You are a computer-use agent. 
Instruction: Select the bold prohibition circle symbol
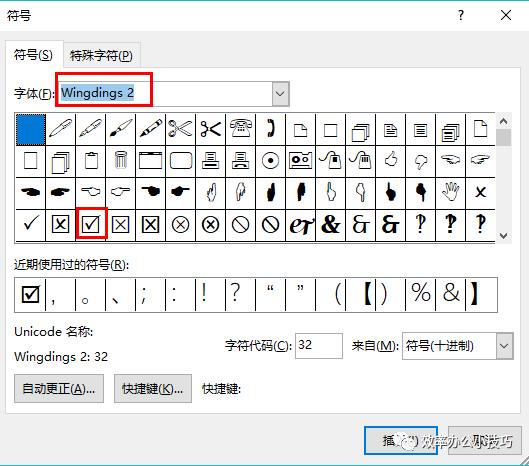271,224
